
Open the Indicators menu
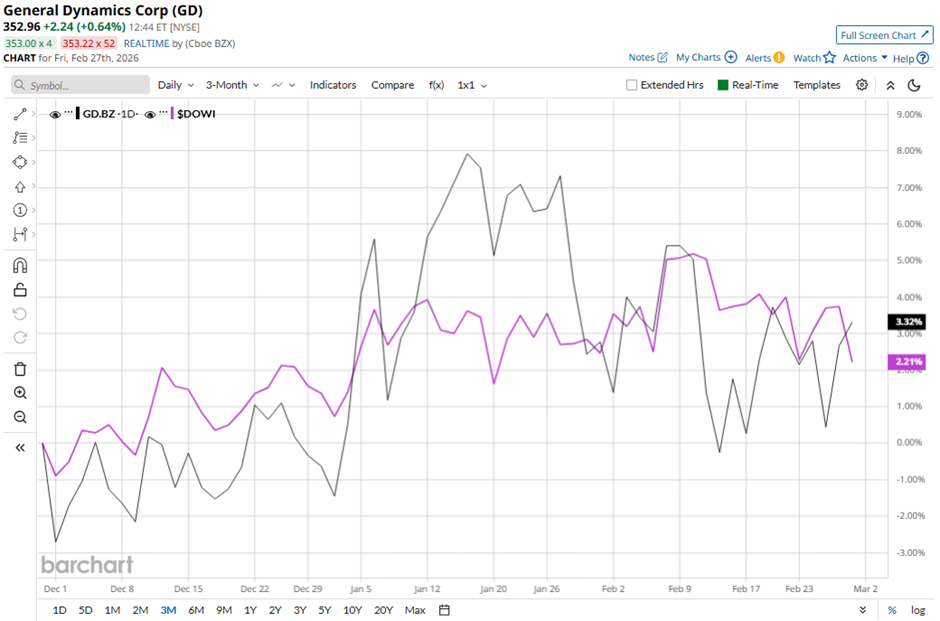pos(333,85)
